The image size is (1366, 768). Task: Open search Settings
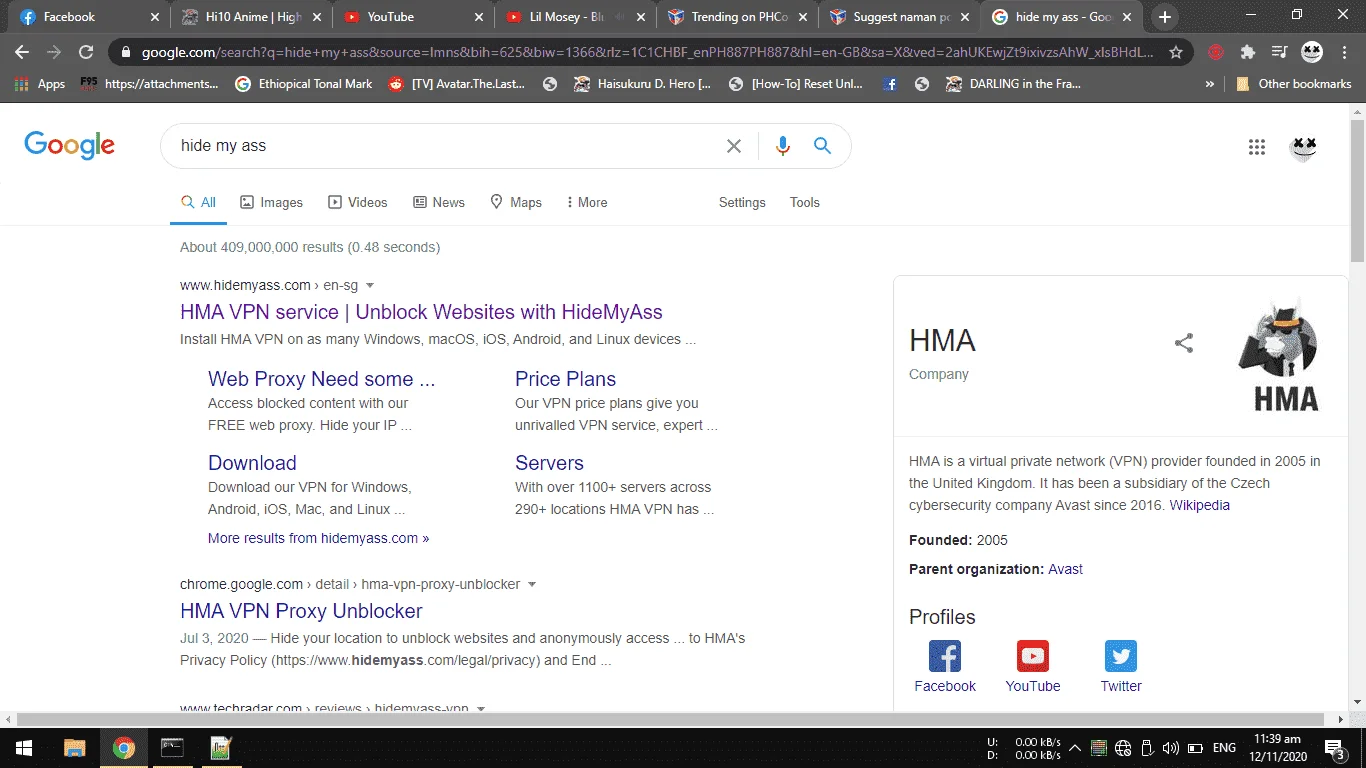[x=742, y=202]
